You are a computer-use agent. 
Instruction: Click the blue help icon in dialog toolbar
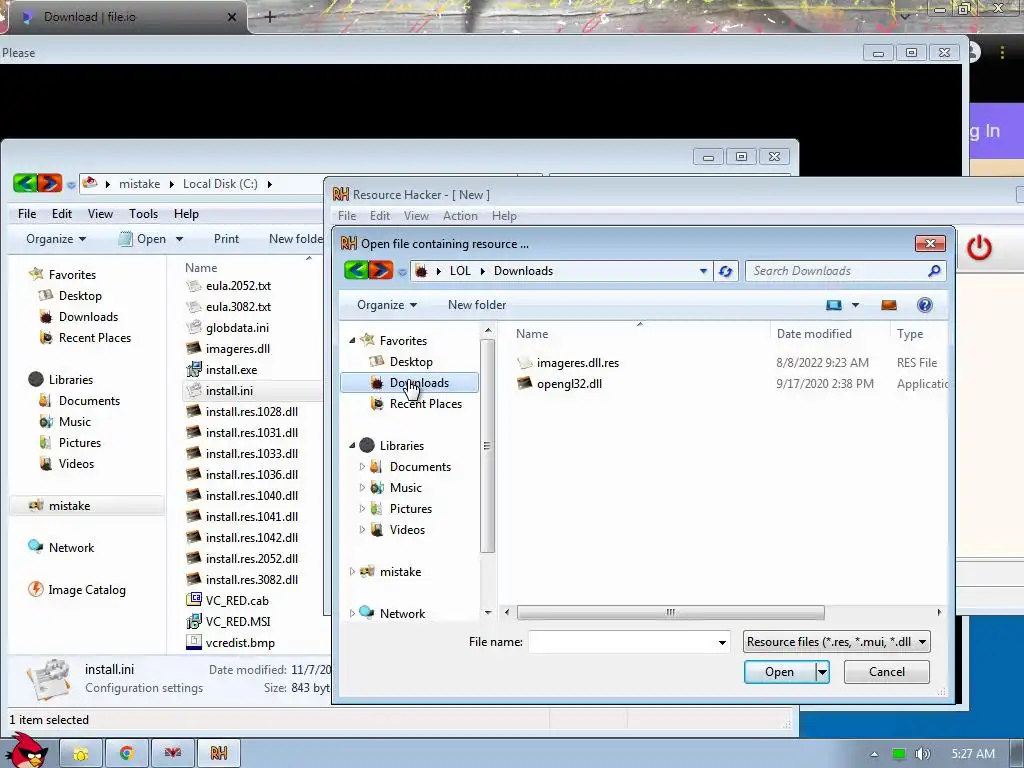(924, 305)
